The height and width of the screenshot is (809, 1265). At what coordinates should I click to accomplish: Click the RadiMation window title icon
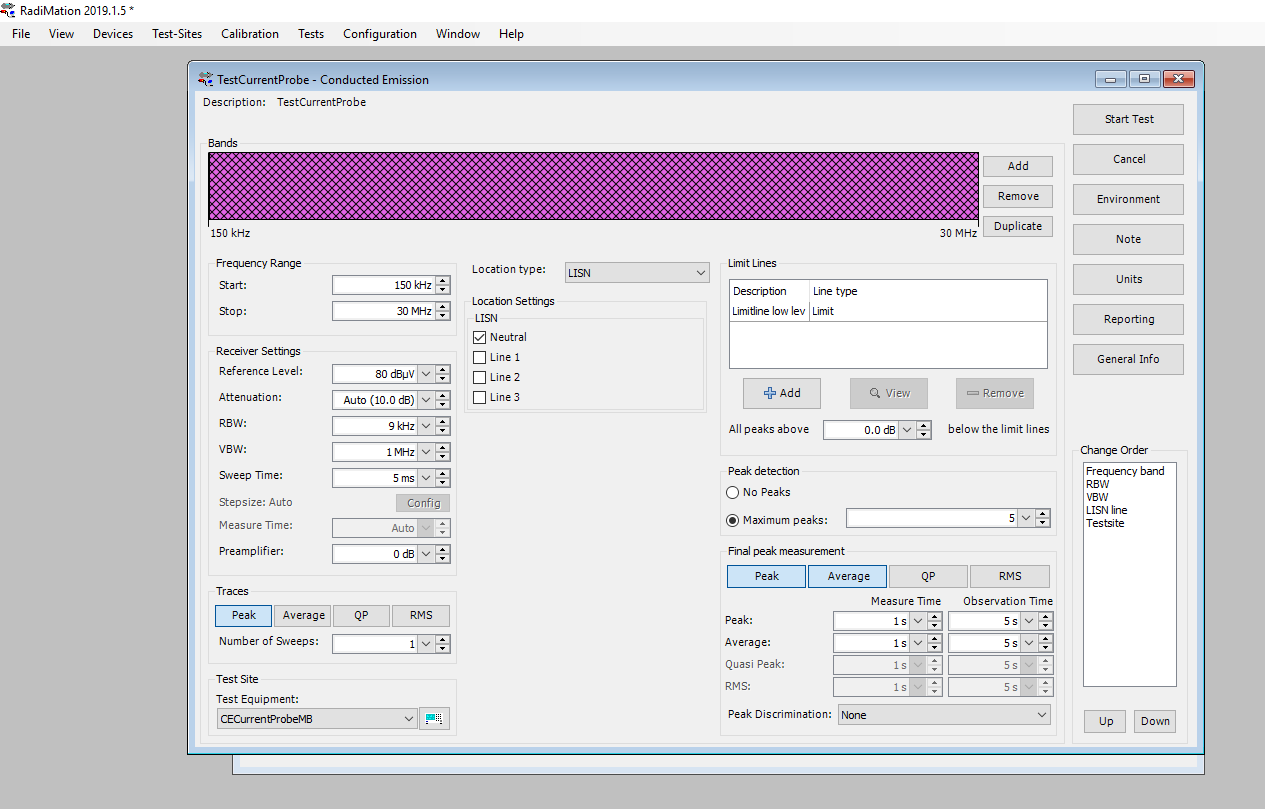click(9, 10)
